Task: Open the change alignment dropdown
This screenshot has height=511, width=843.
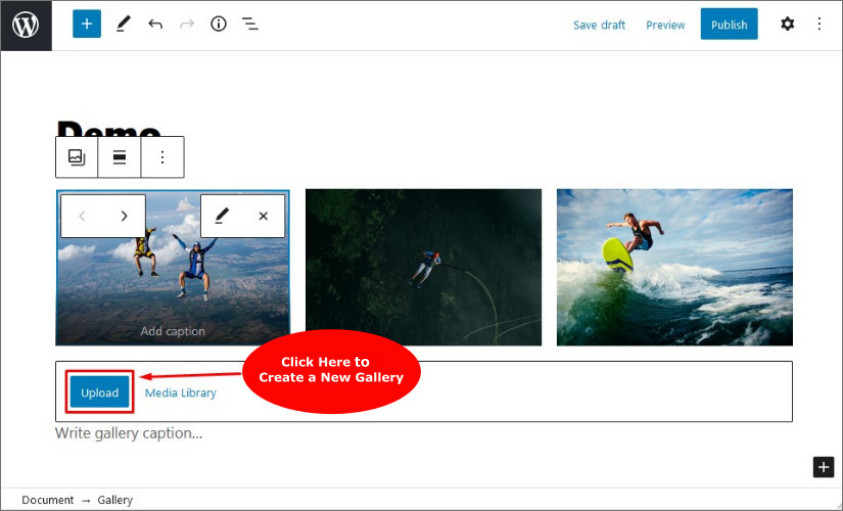Action: click(x=119, y=157)
